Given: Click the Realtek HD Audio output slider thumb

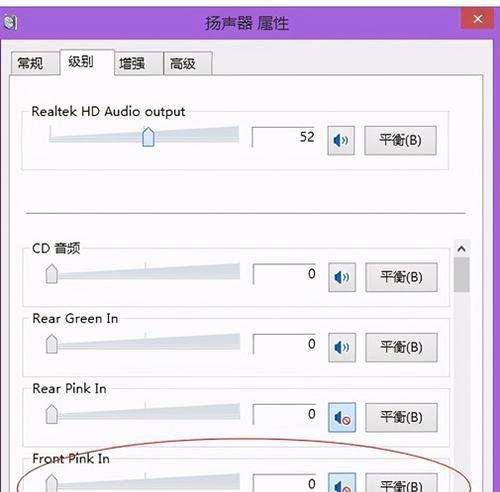Looking at the screenshot, I should [x=148, y=137].
